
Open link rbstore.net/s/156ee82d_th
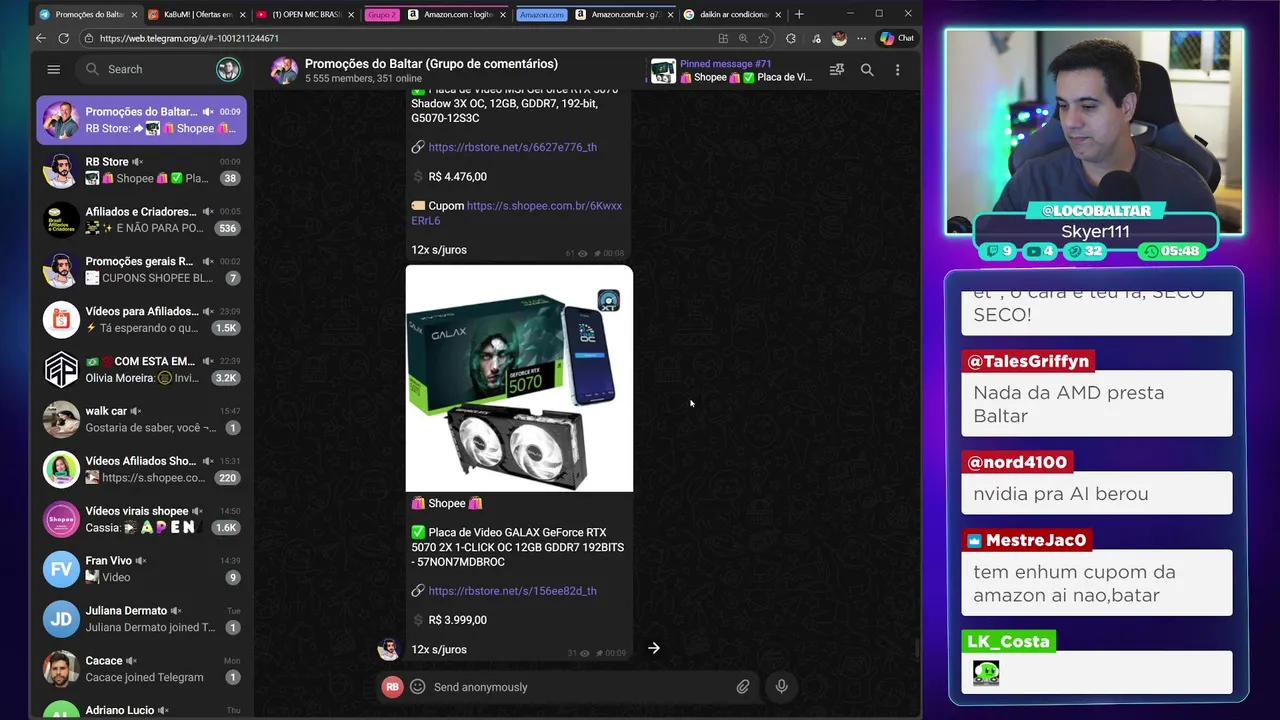pyautogui.click(x=512, y=591)
